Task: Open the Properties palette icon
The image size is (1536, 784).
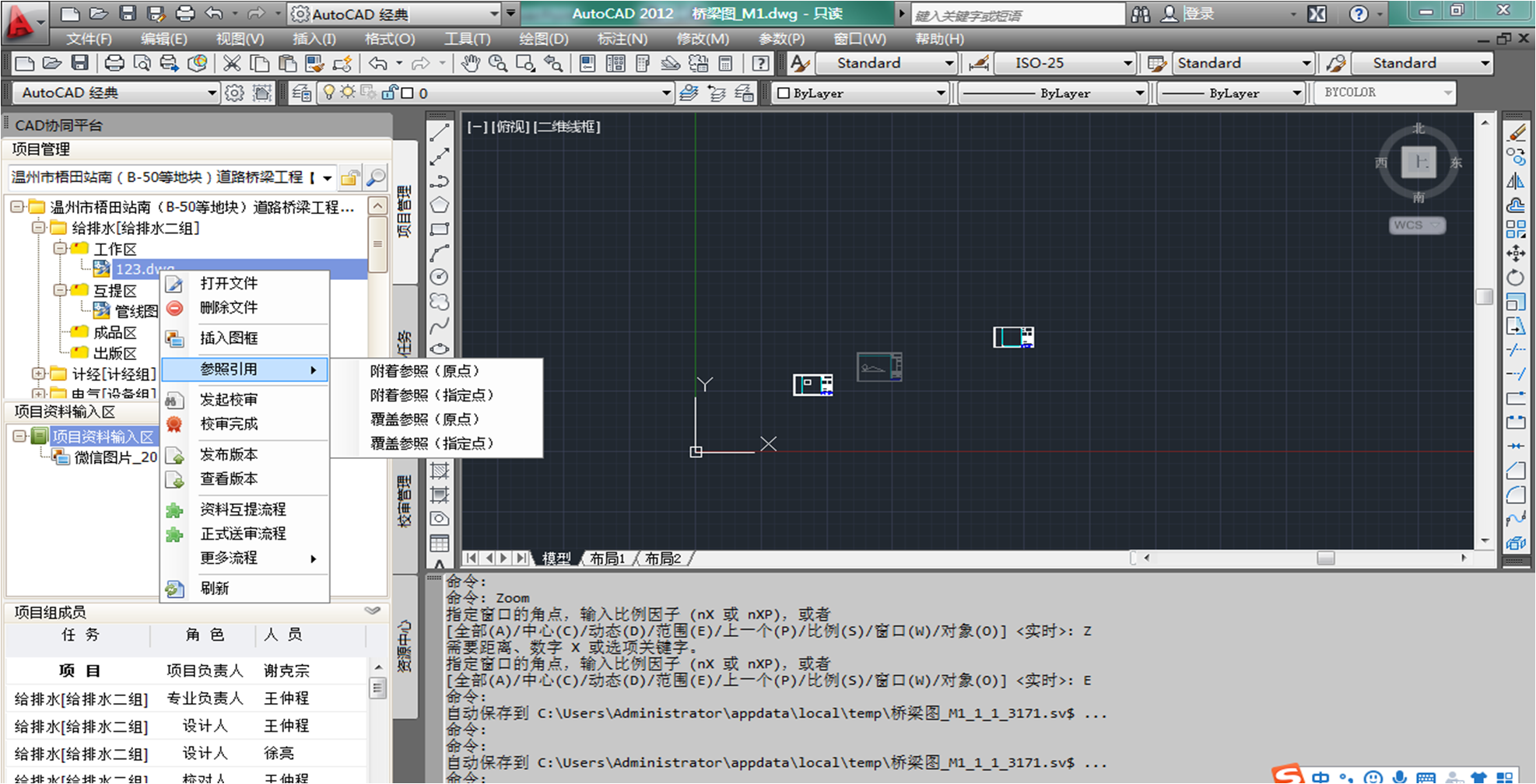Action: click(x=587, y=64)
